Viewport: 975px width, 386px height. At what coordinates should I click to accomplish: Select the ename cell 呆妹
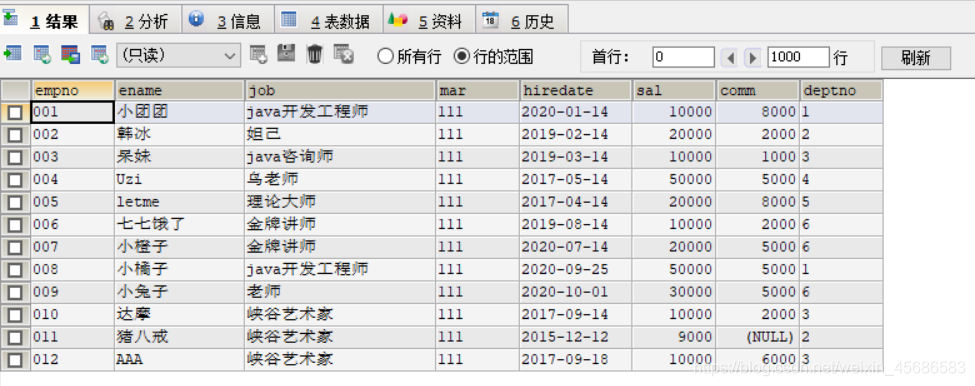click(180, 157)
